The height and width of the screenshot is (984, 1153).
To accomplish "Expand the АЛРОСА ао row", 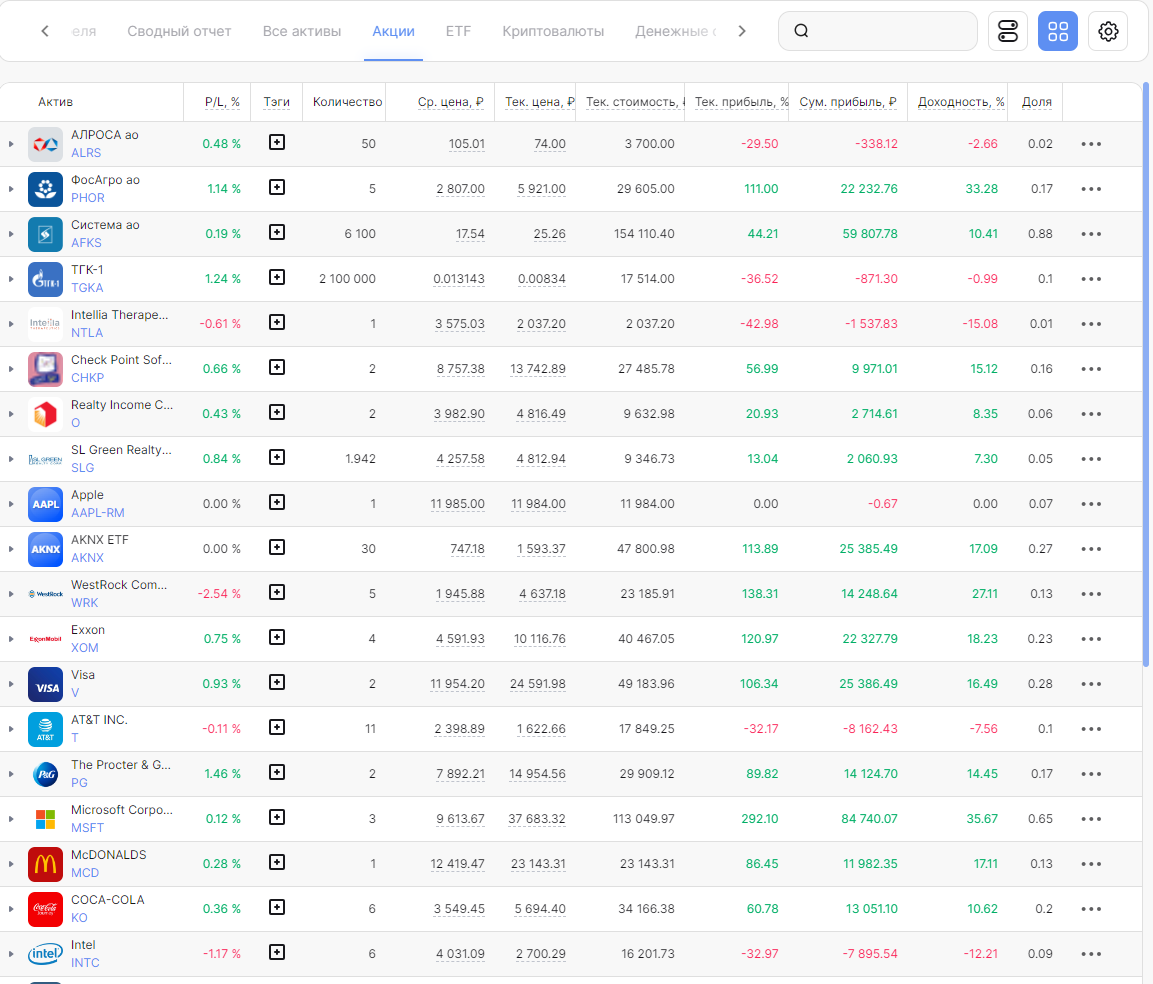I will (11, 144).
